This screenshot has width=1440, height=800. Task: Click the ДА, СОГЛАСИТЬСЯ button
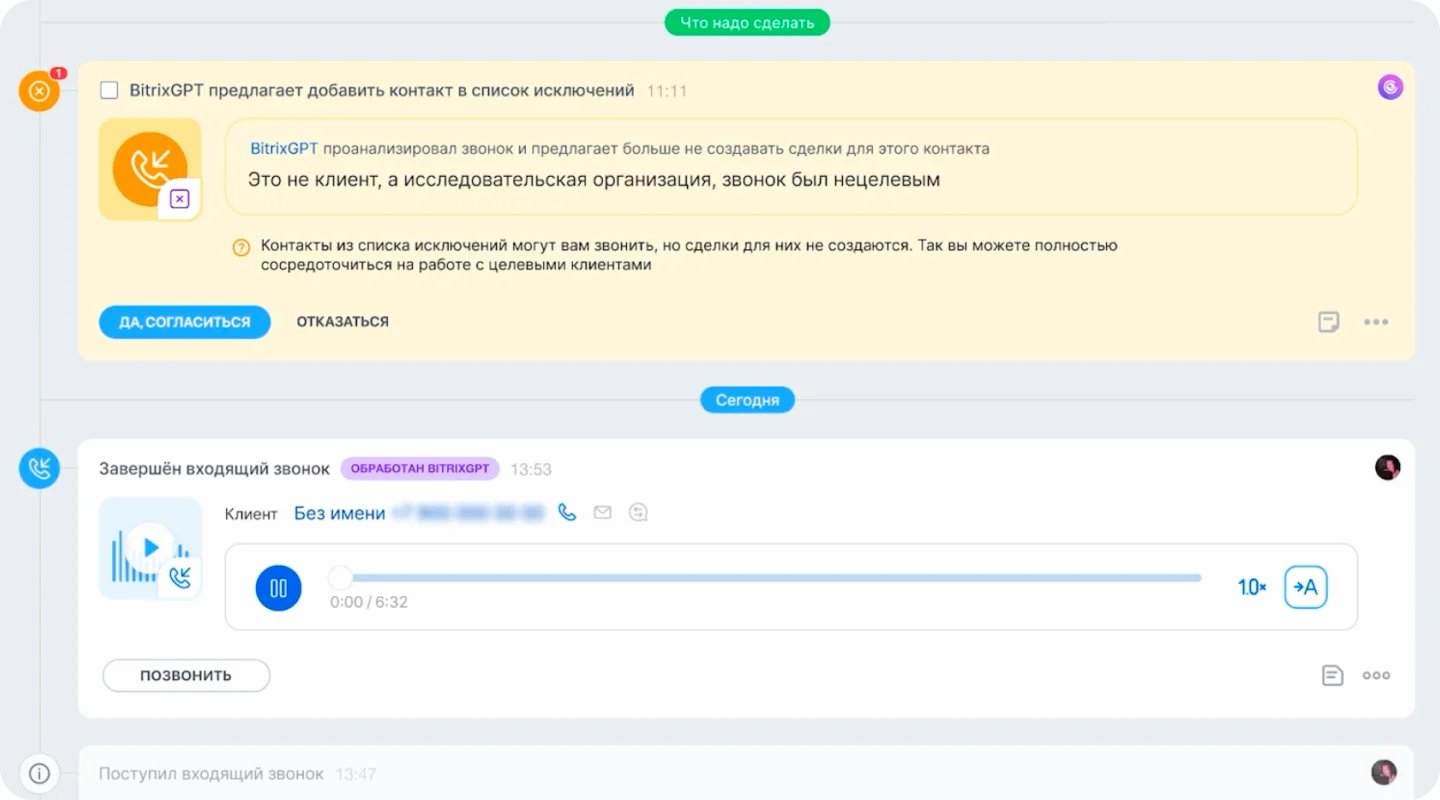[x=185, y=322]
